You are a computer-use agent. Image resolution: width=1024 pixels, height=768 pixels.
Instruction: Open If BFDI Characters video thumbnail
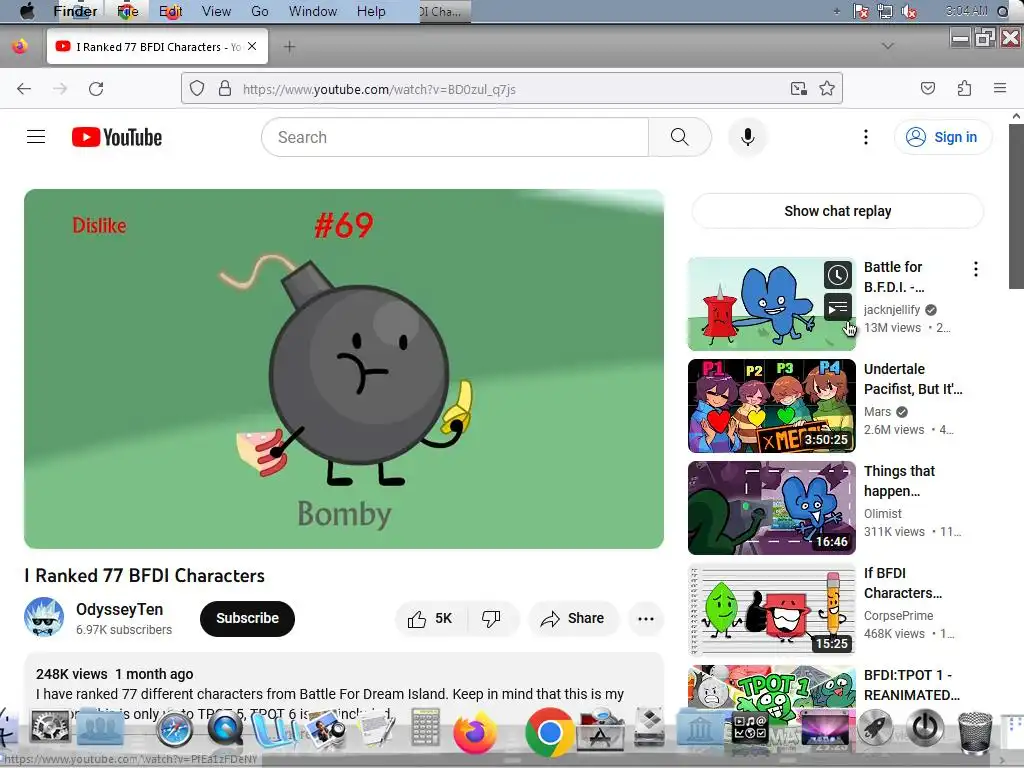[771, 609]
